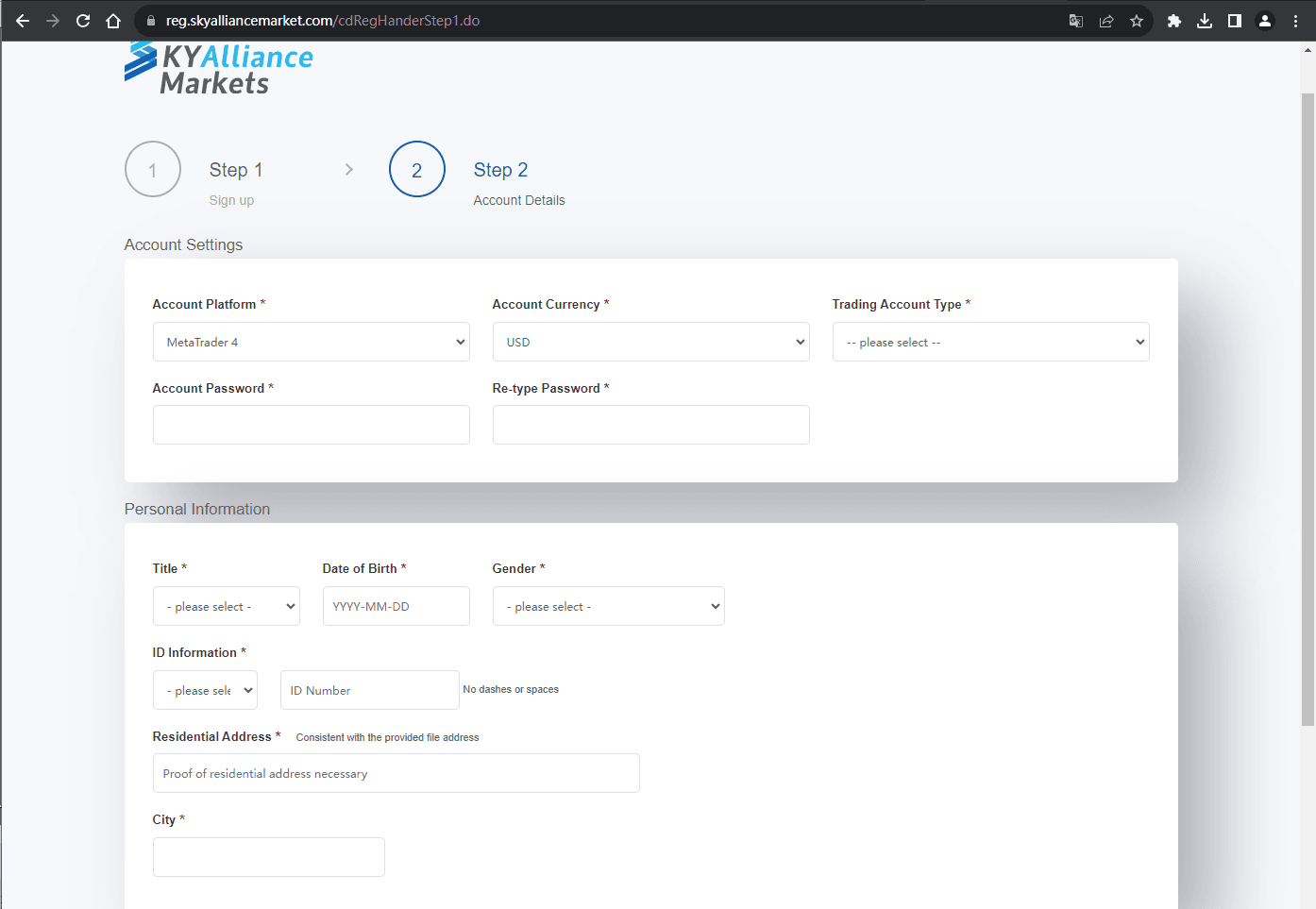Screen dimensions: 1316x909
Task: Click the chevron arrow between steps
Action: 349,169
